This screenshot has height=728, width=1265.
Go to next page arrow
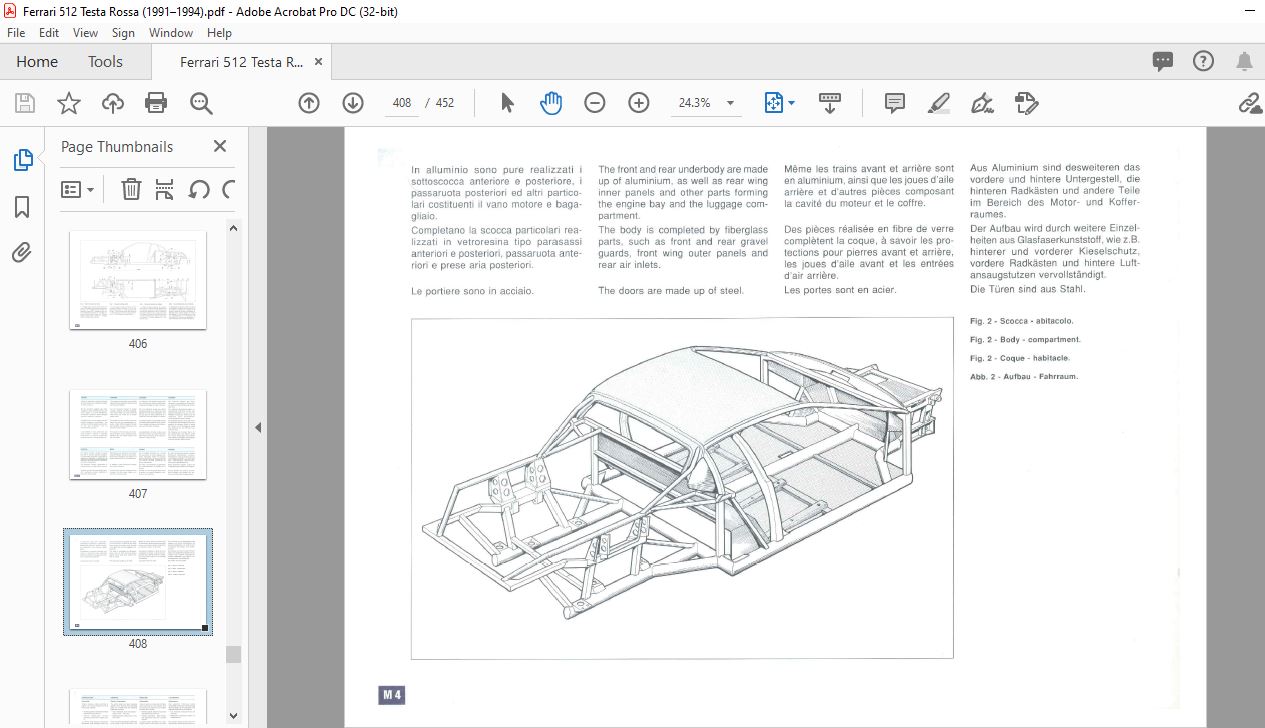coord(353,103)
